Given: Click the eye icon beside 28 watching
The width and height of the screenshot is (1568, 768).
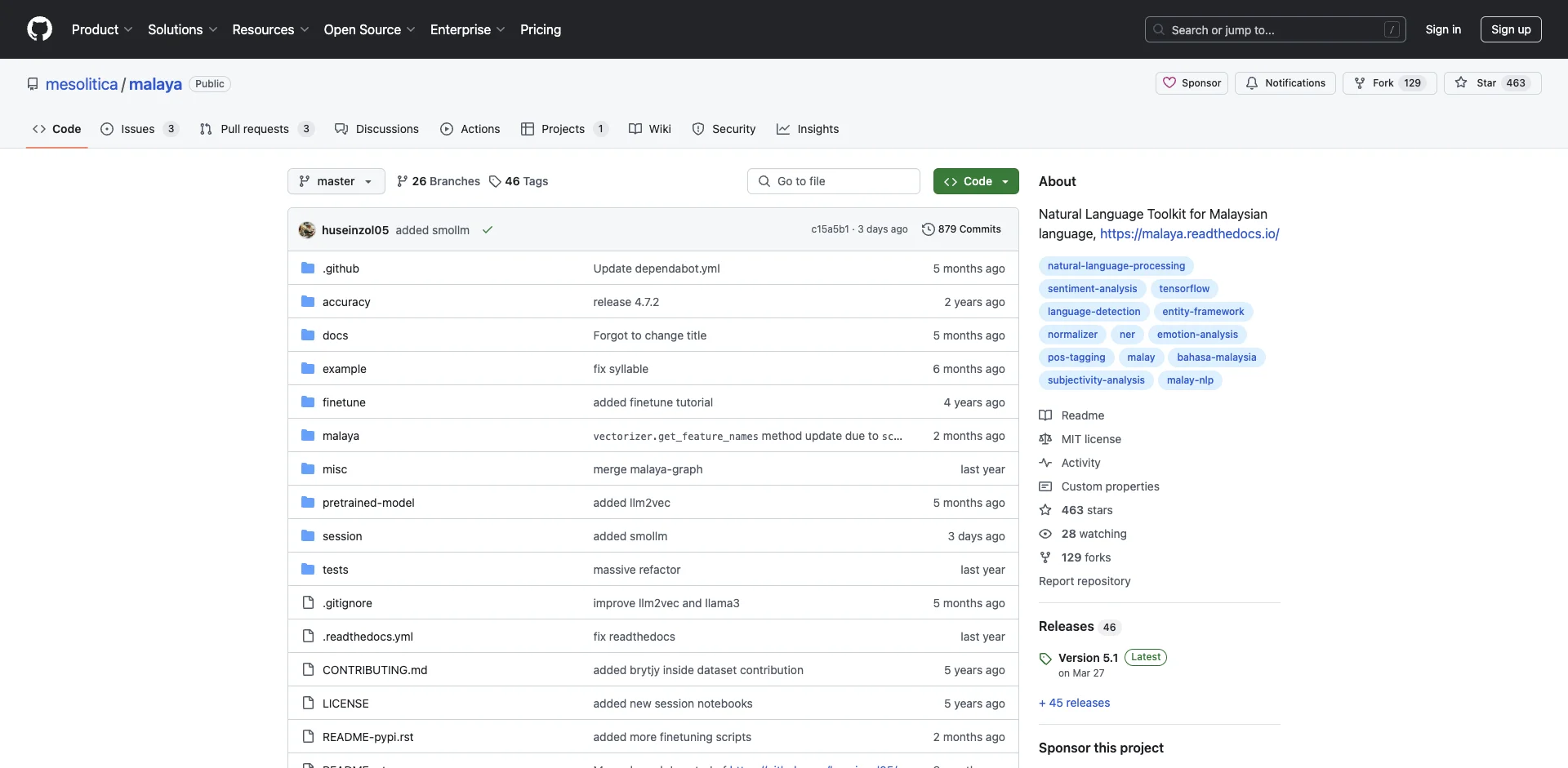Looking at the screenshot, I should [1045, 534].
